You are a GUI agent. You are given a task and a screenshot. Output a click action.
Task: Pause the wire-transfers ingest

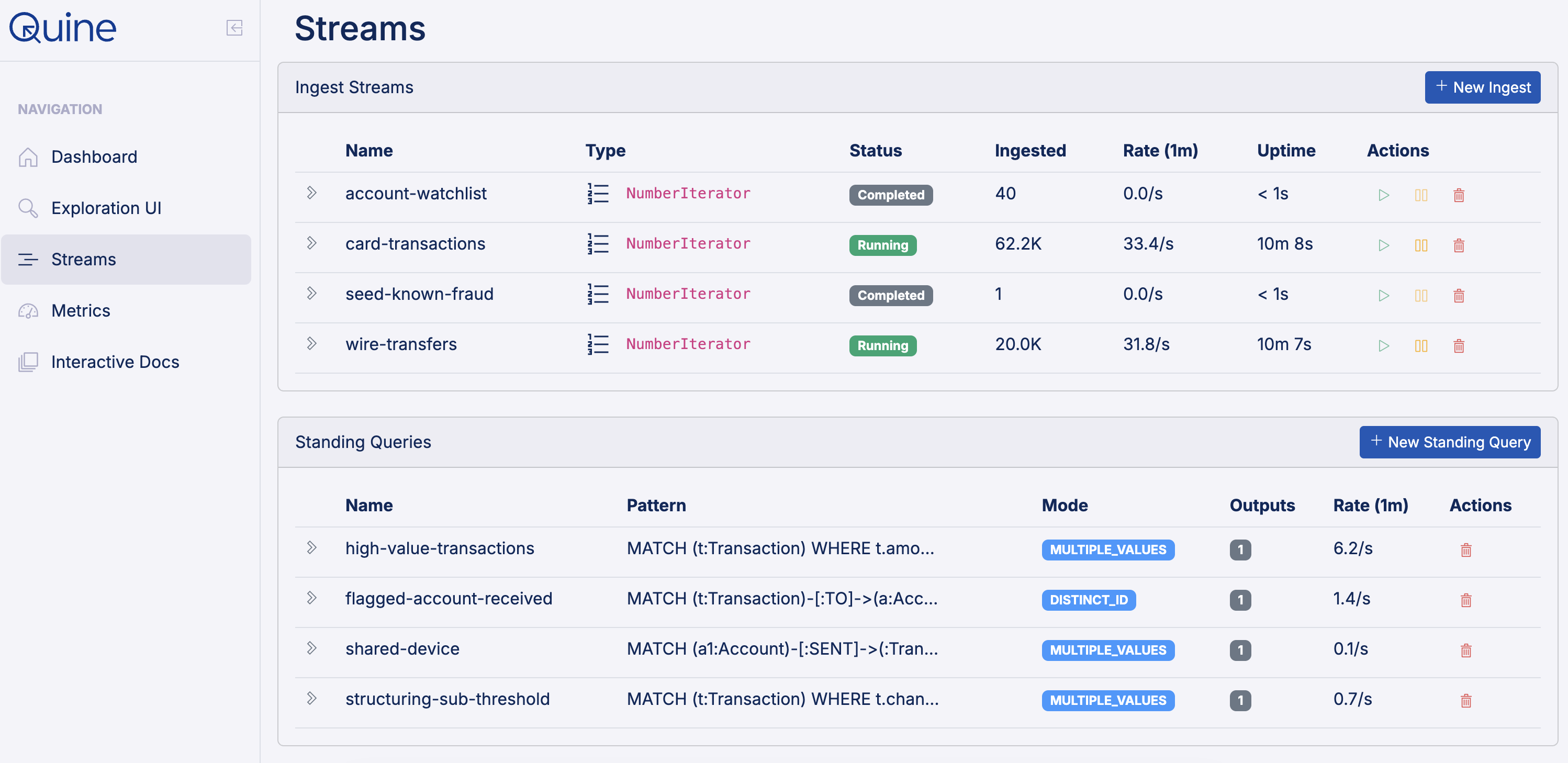pyautogui.click(x=1421, y=345)
